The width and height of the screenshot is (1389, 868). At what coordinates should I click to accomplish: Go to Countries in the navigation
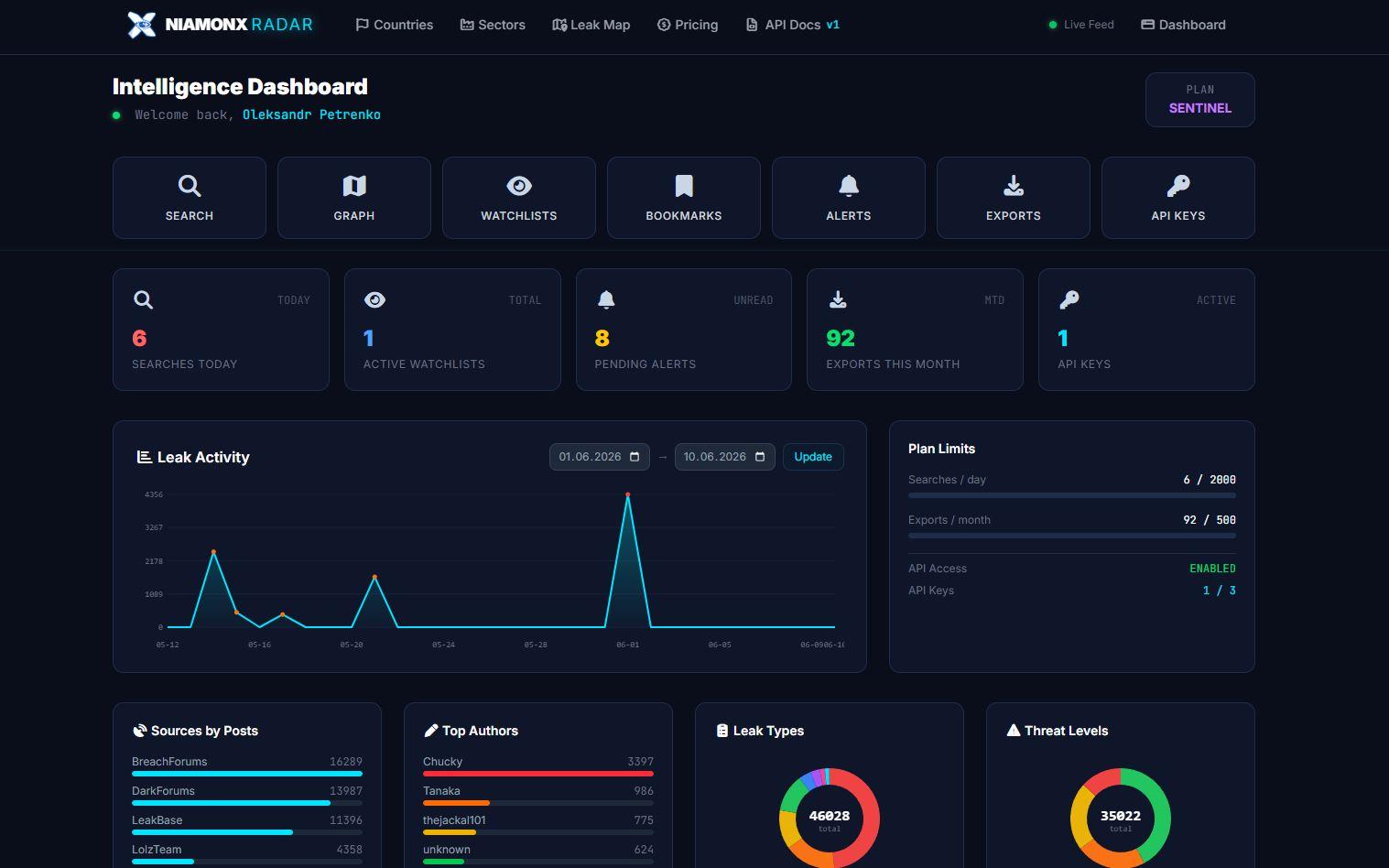click(395, 25)
